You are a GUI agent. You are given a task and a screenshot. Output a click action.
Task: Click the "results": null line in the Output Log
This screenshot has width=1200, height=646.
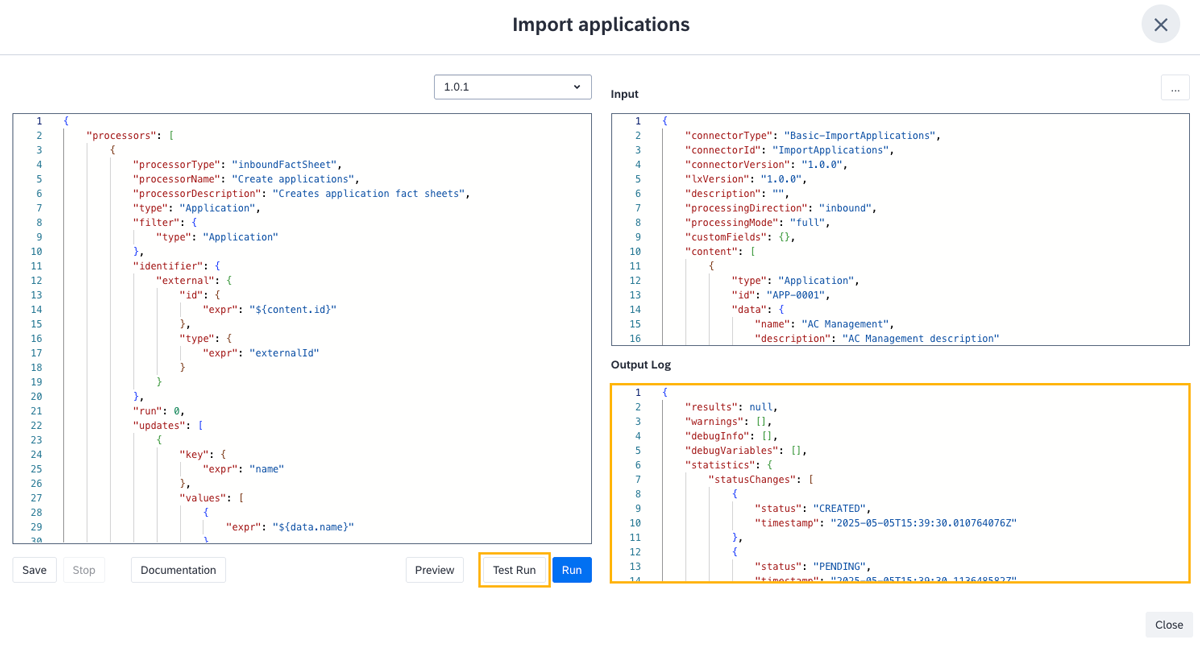click(731, 407)
